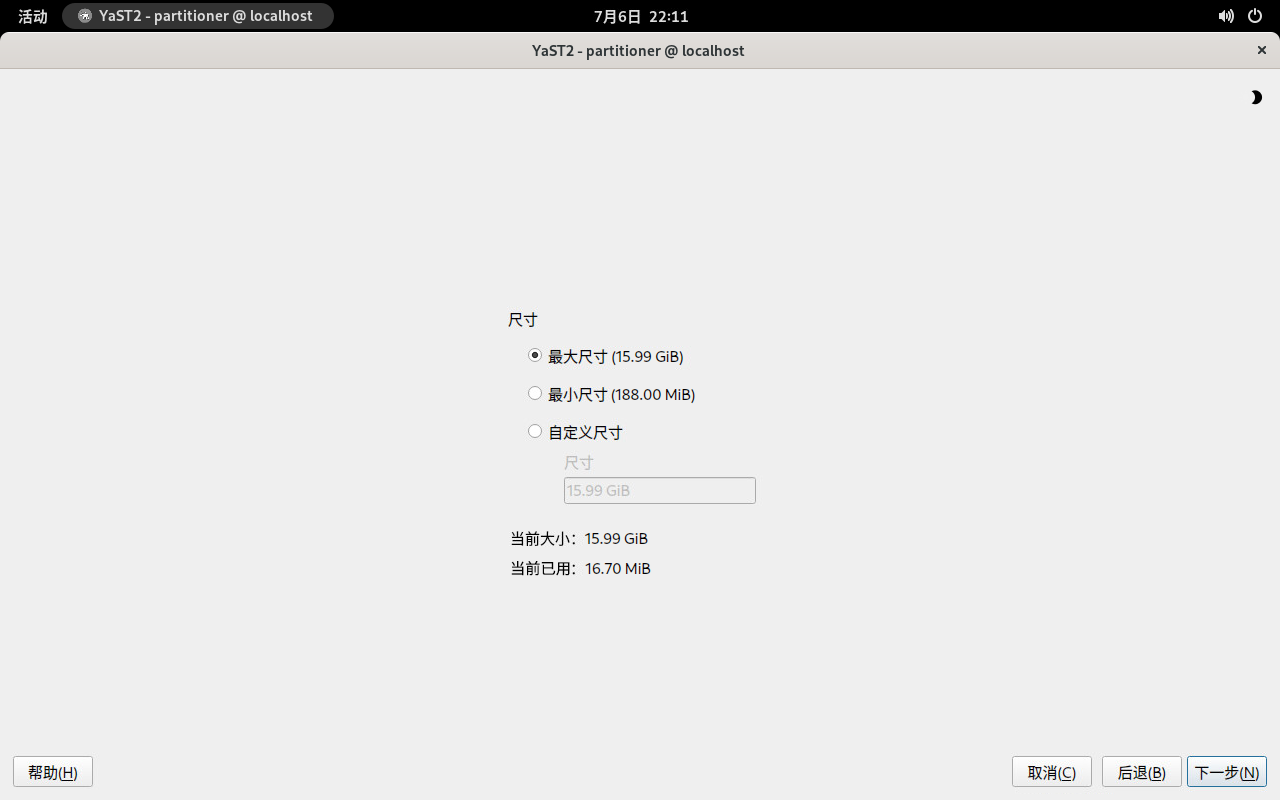Click the 尺寸 group heading
1280x800 pixels.
tap(522, 320)
